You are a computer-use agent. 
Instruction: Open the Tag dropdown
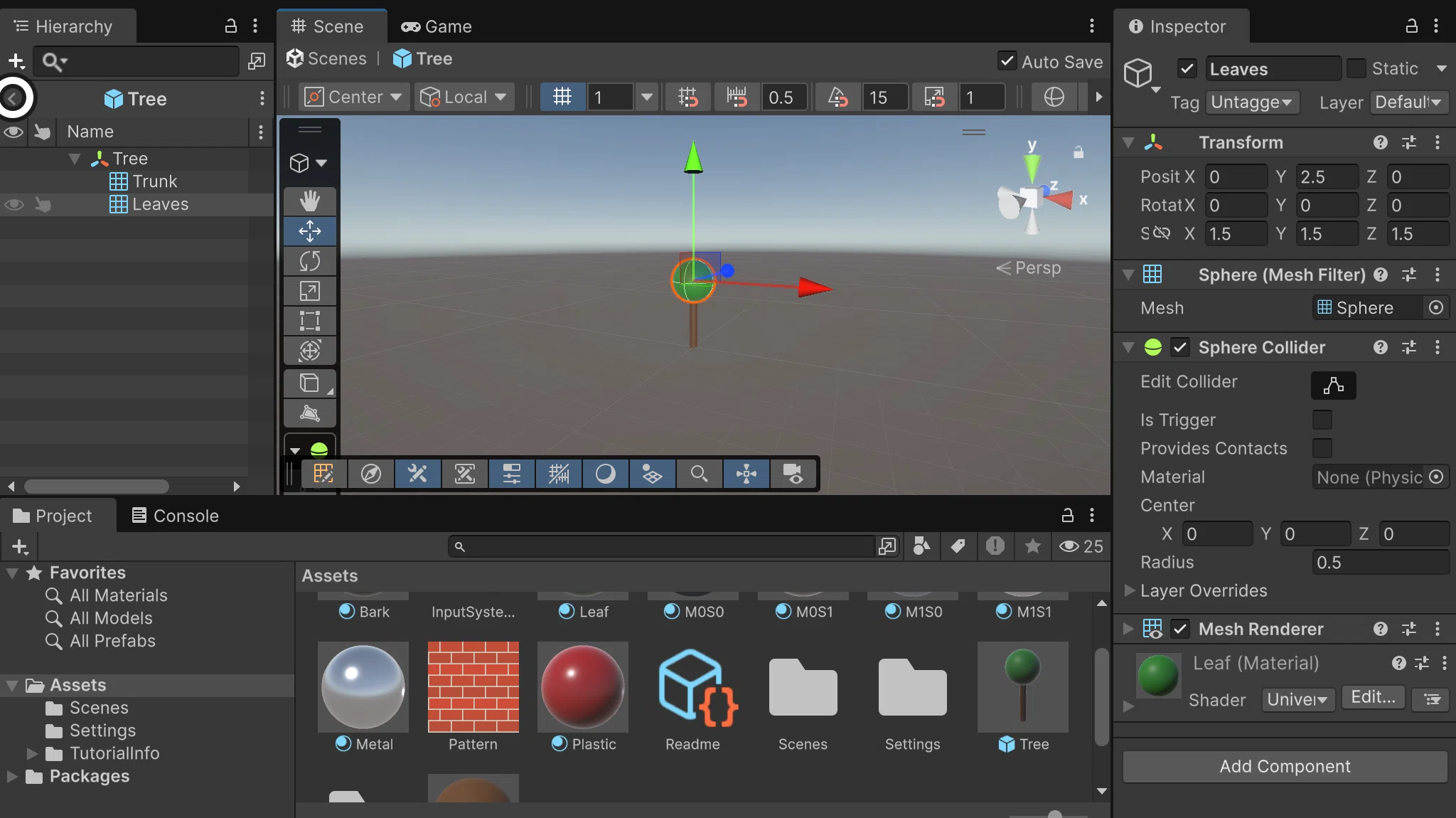pyautogui.click(x=1252, y=102)
